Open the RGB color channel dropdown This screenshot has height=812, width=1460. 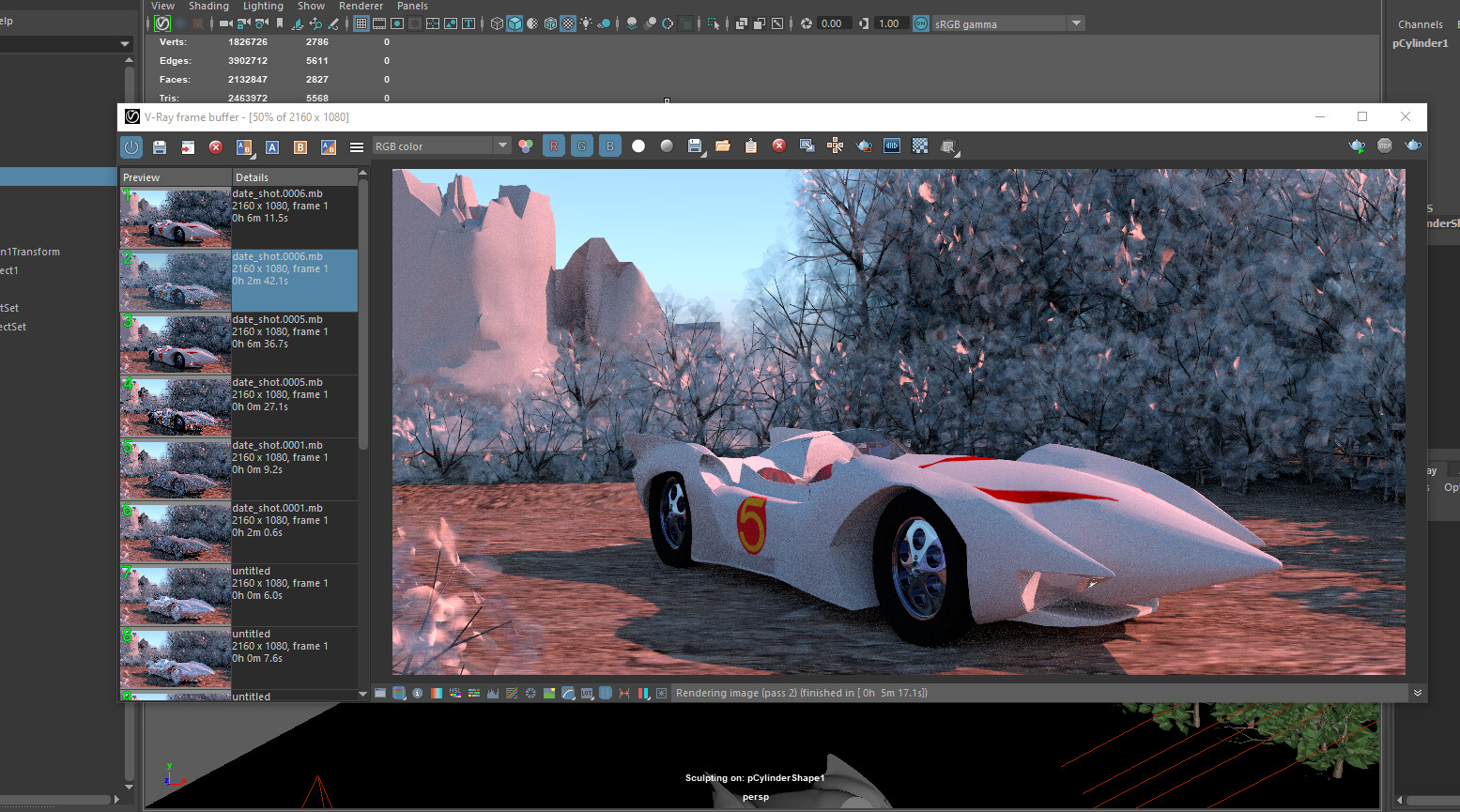(x=441, y=146)
